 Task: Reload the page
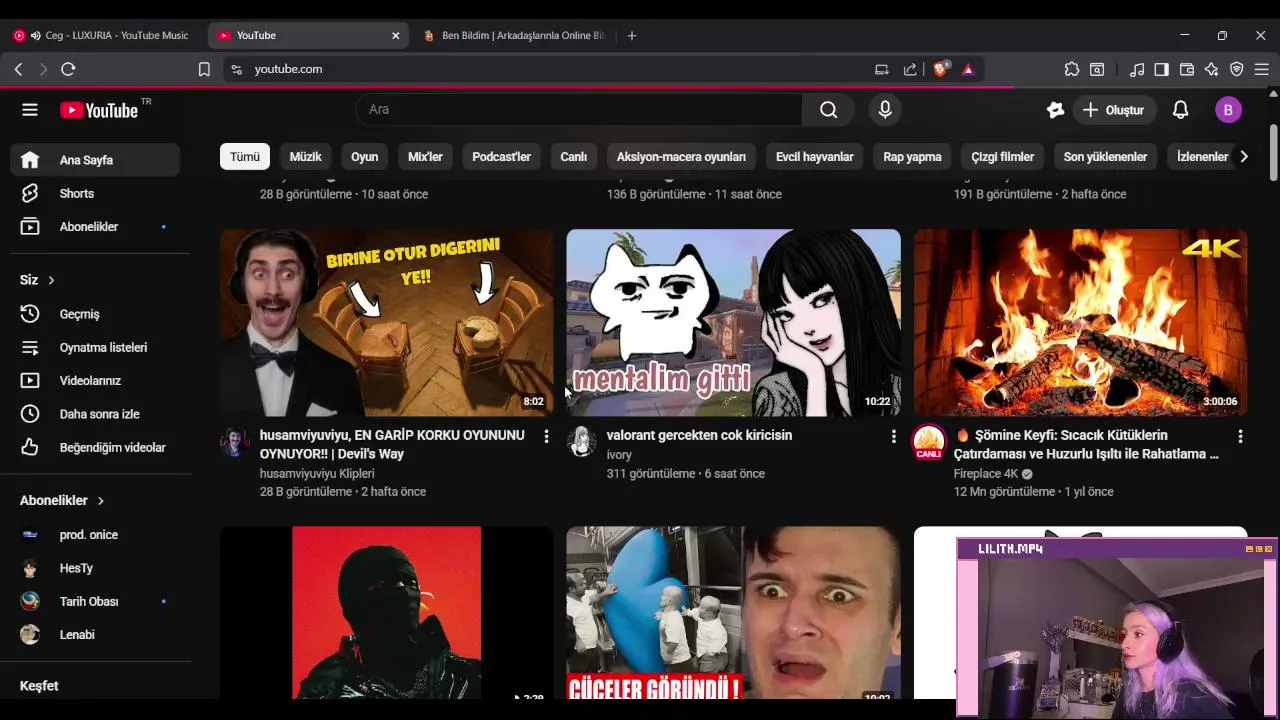point(68,69)
